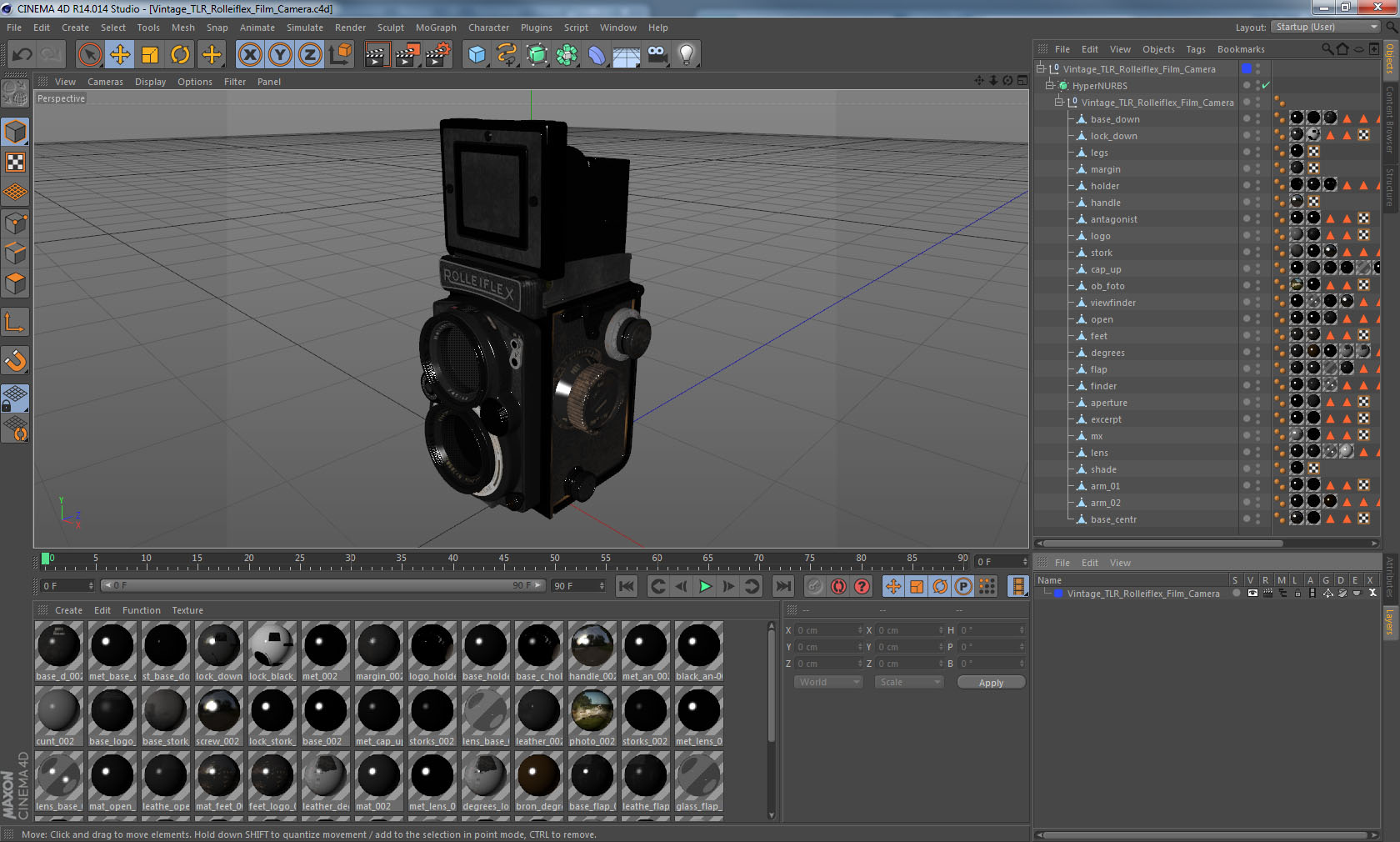Open the Material Manager Texture menu
Screen dimensions: 1400x842
coord(187,610)
